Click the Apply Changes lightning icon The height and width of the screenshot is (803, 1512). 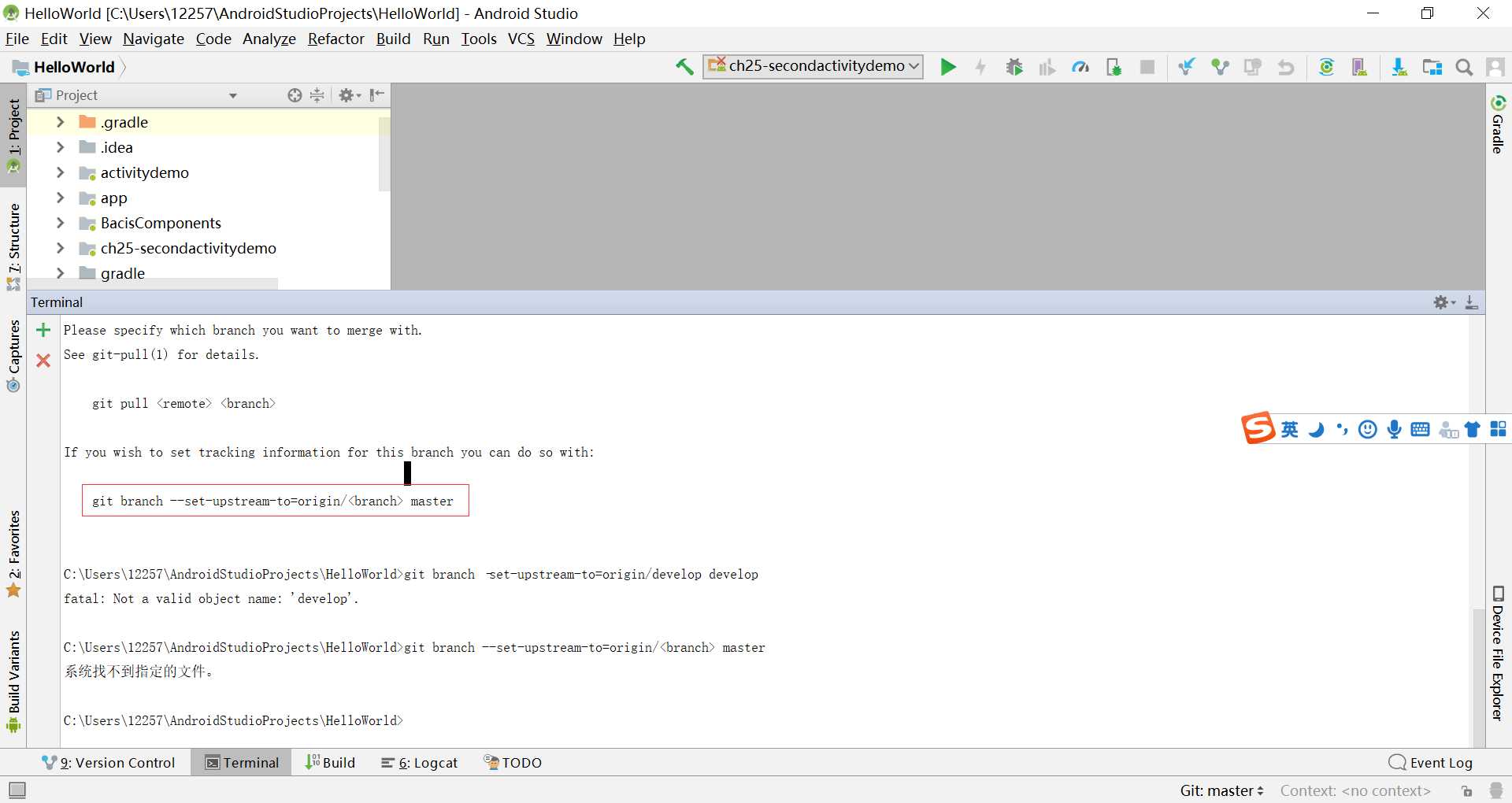980,67
